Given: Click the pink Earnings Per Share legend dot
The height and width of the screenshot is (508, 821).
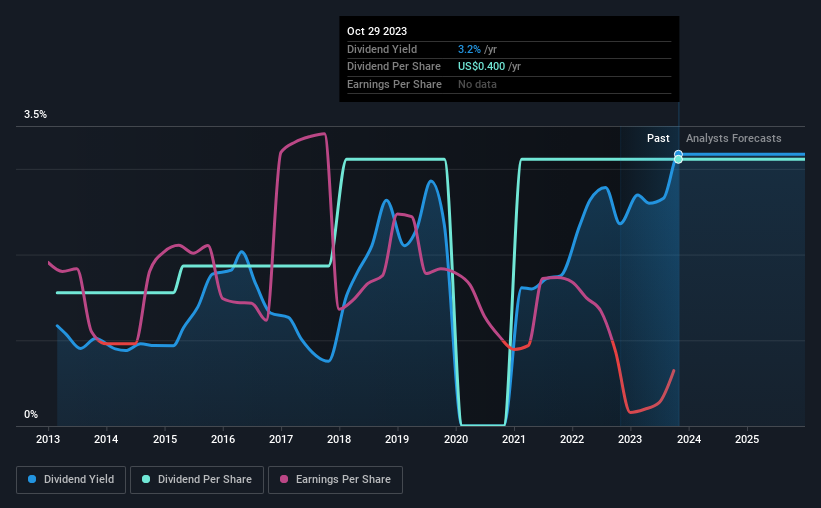Looking at the screenshot, I should (x=284, y=479).
